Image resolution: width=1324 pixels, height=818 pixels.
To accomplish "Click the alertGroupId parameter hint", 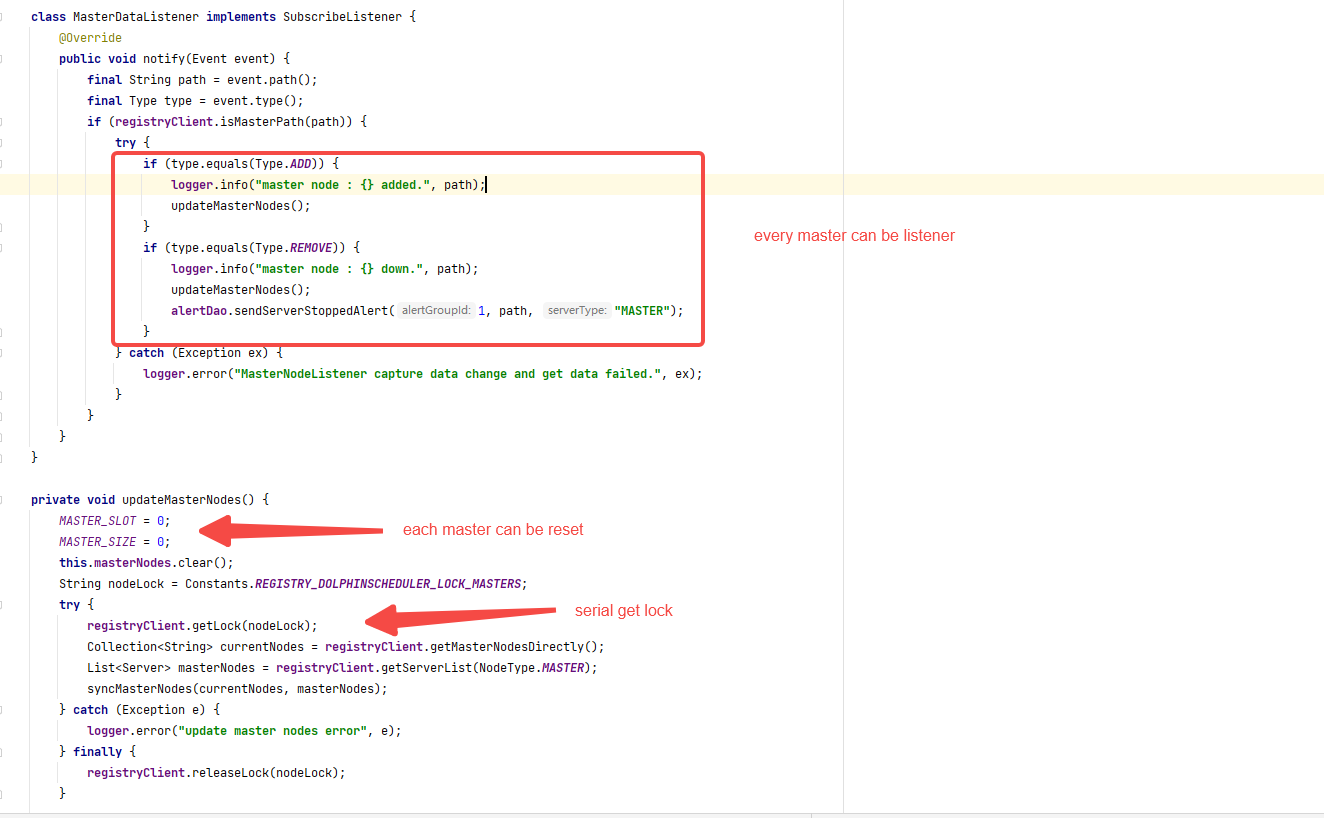I will (435, 311).
